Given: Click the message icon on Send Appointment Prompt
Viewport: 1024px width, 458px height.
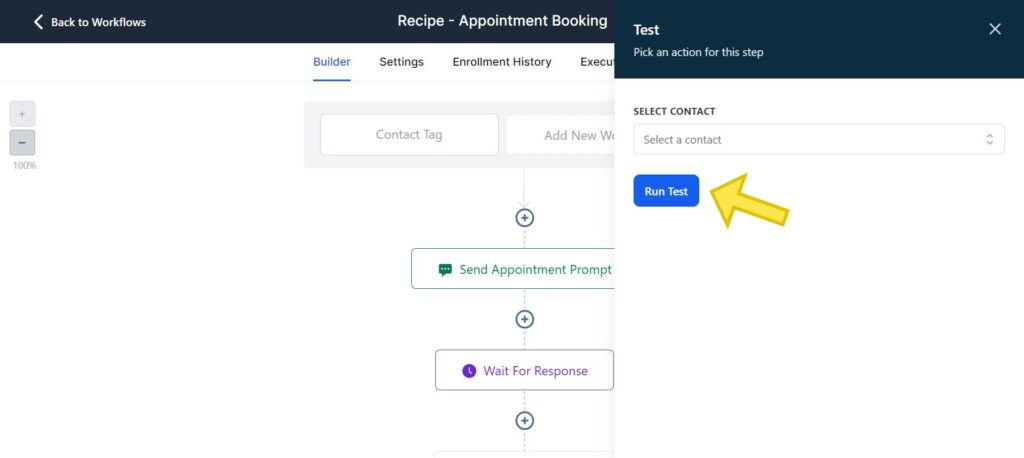Looking at the screenshot, I should (445, 270).
